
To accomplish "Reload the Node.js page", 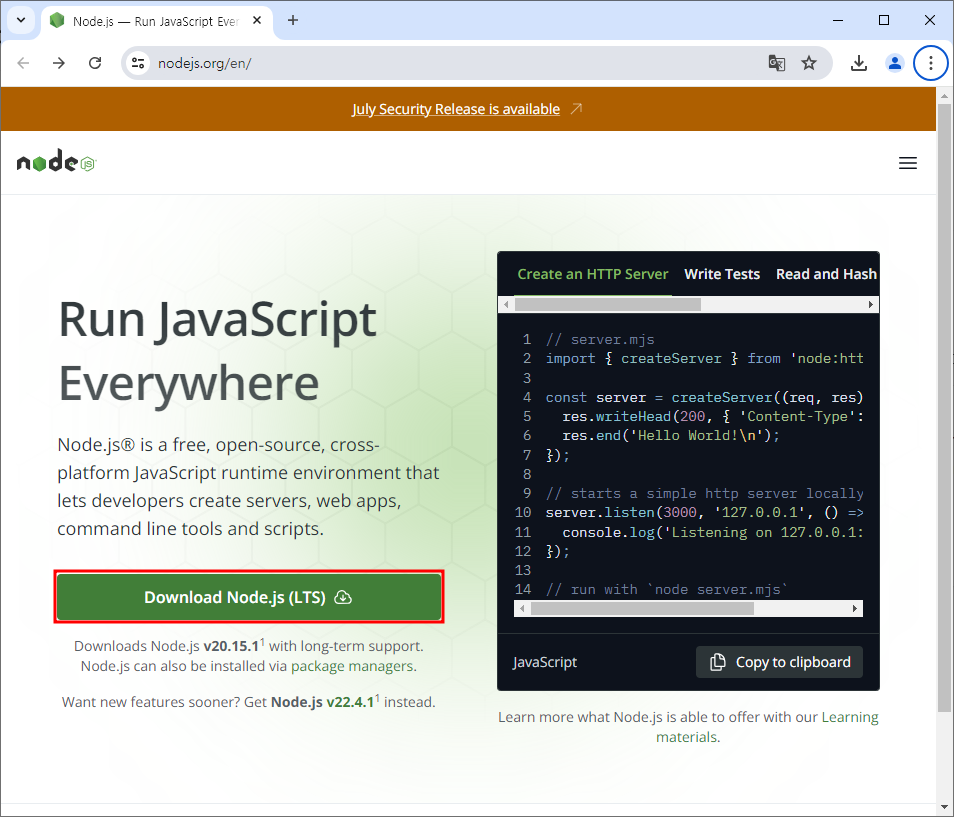I will [95, 63].
